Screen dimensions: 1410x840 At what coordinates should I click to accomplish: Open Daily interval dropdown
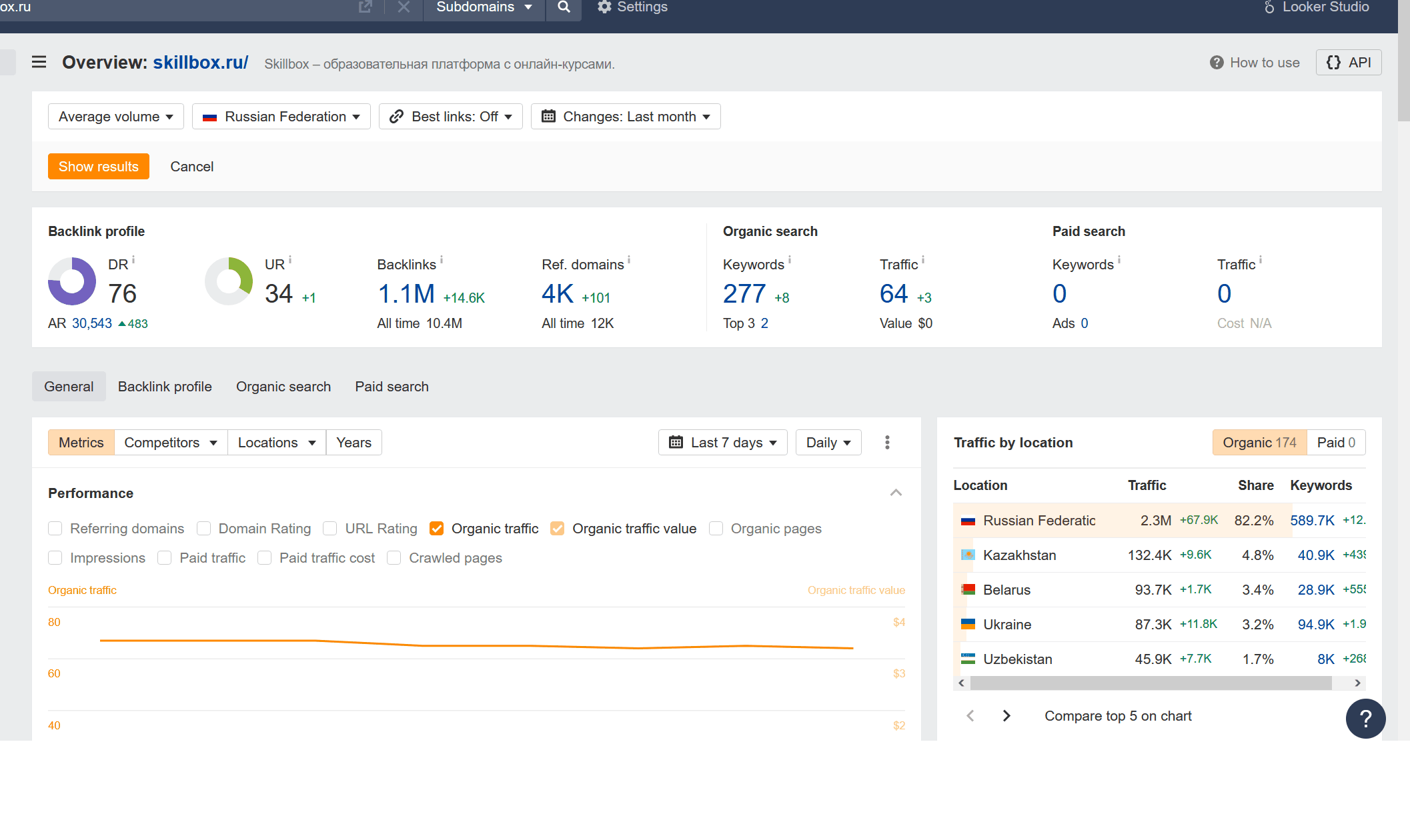tap(828, 443)
